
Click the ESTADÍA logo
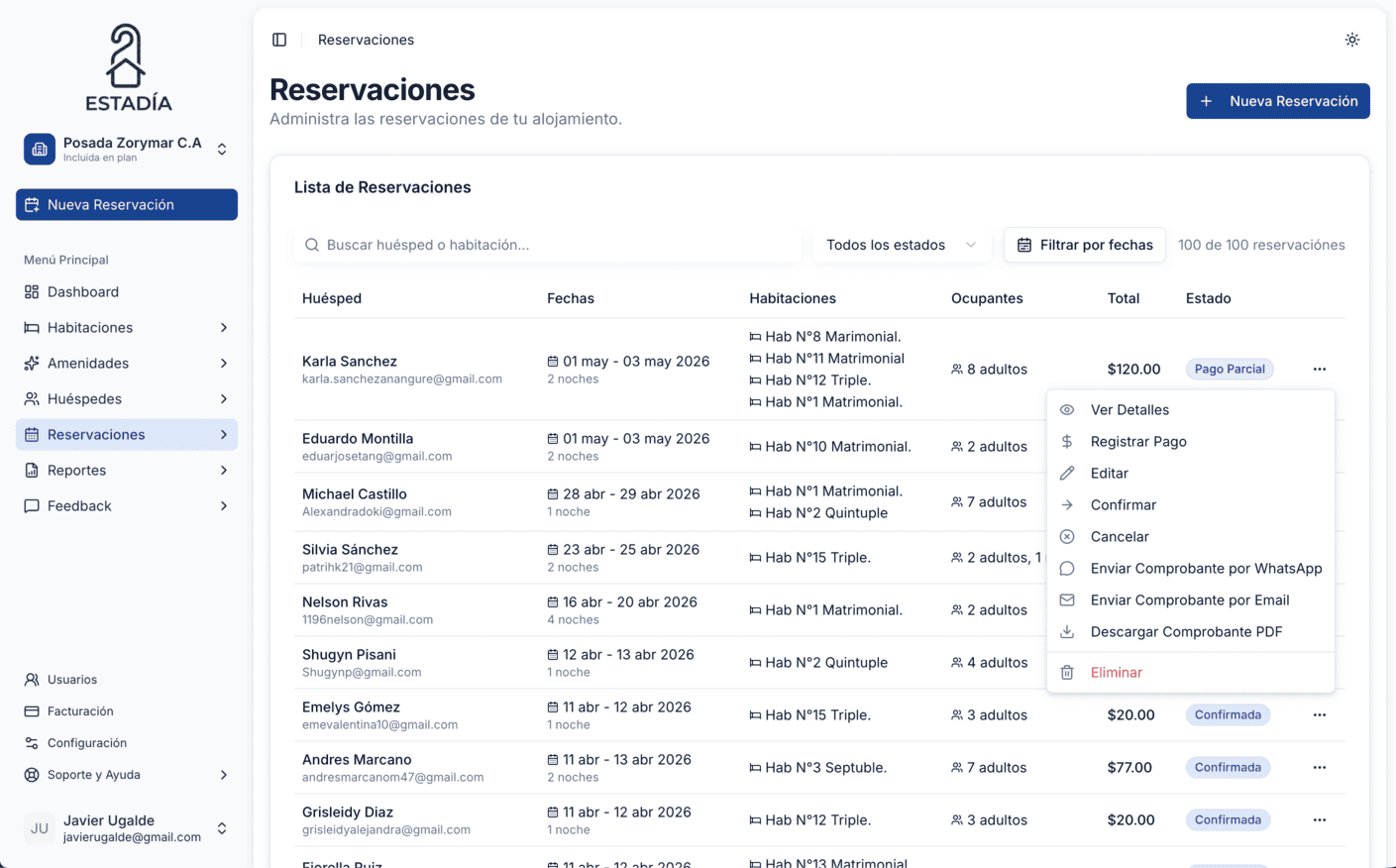pyautogui.click(x=128, y=68)
